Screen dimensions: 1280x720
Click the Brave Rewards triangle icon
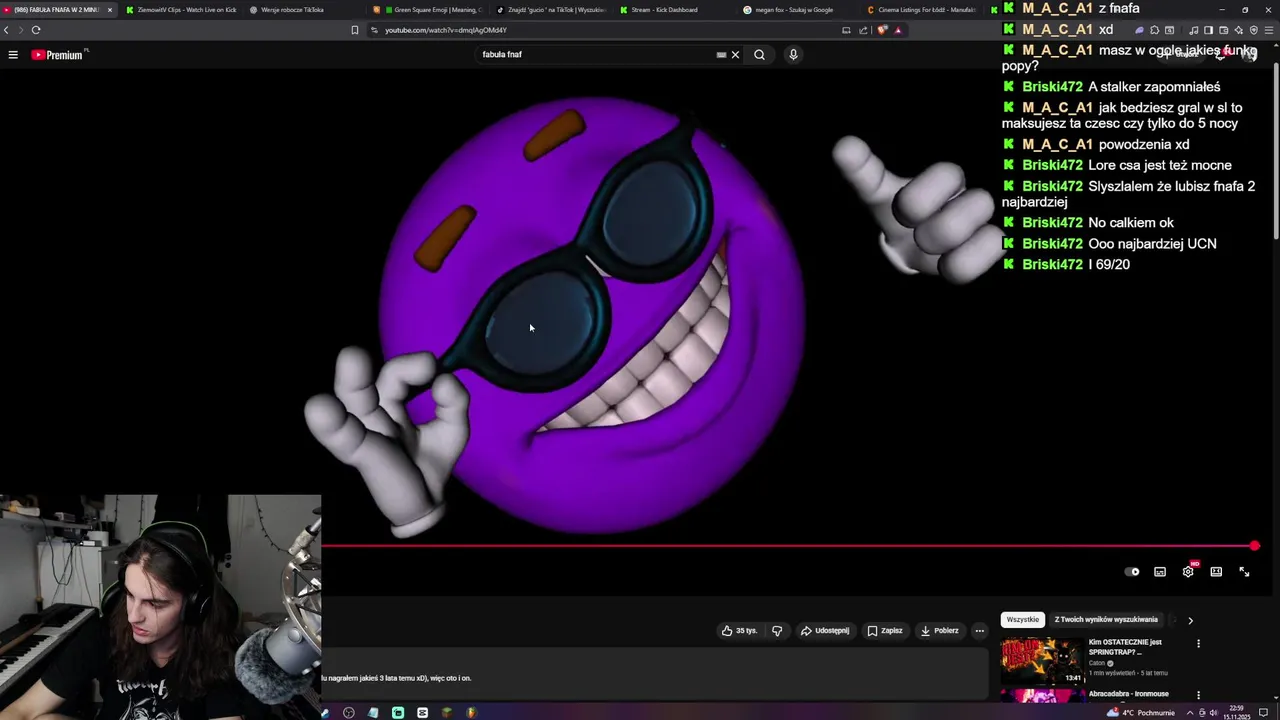point(897,30)
